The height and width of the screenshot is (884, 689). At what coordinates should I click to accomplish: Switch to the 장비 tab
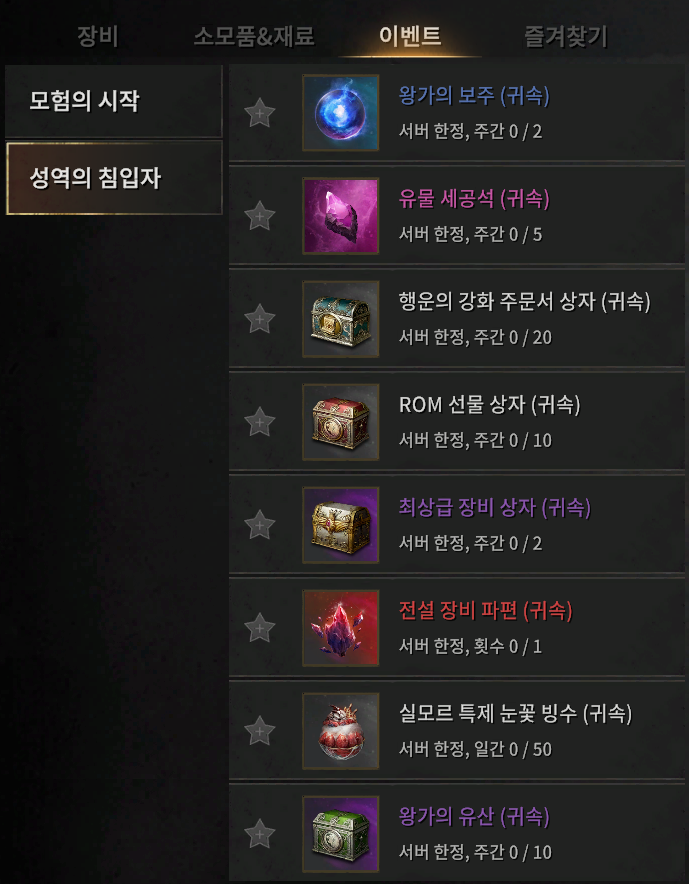(98, 37)
